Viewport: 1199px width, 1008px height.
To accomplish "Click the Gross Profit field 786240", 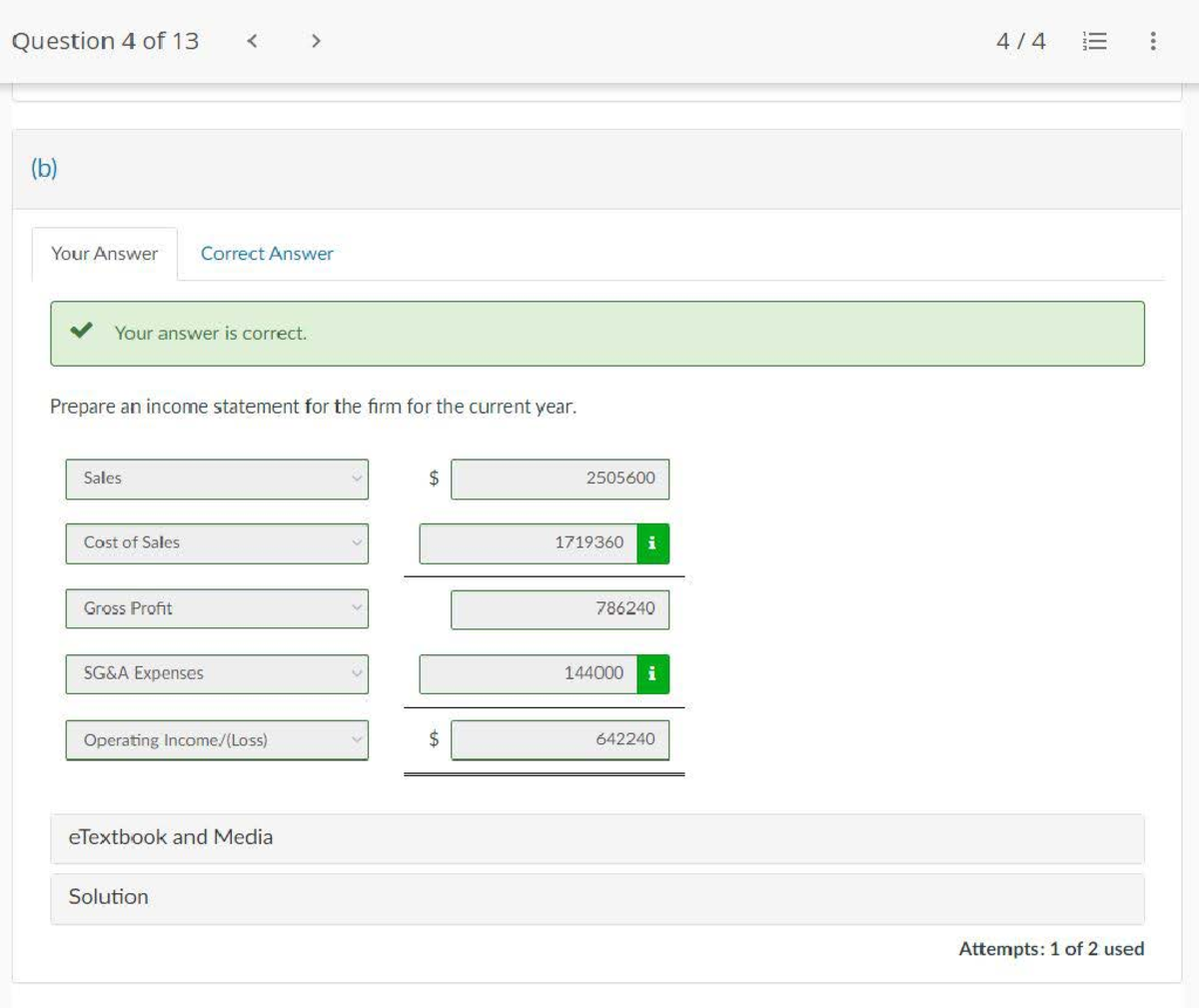I will point(560,609).
